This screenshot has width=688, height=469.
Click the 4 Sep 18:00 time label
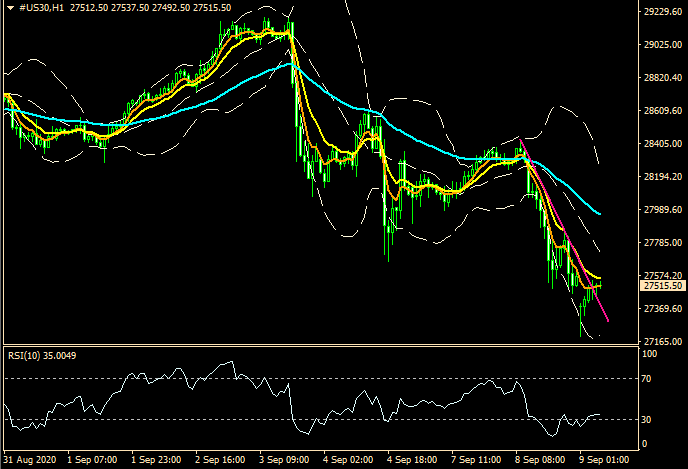pyautogui.click(x=410, y=459)
